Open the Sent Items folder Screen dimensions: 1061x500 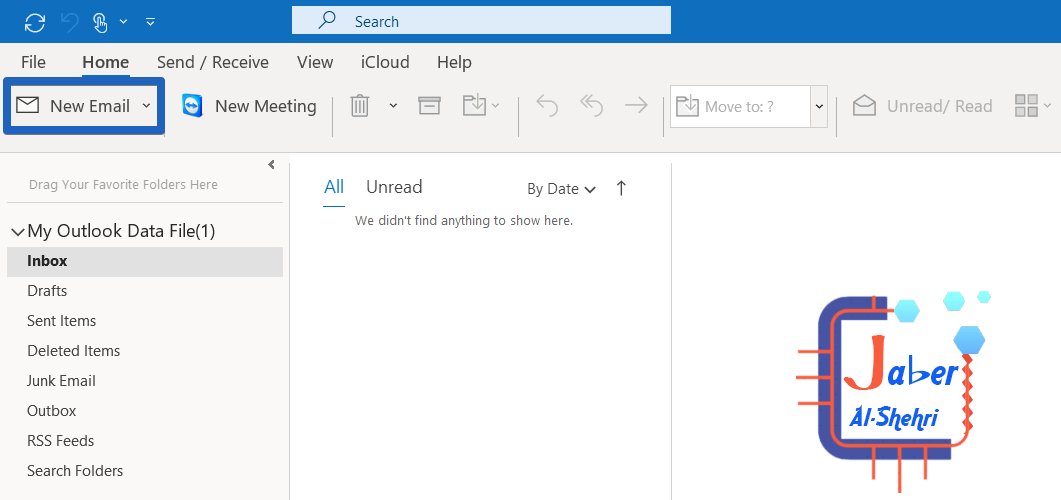tap(62, 321)
